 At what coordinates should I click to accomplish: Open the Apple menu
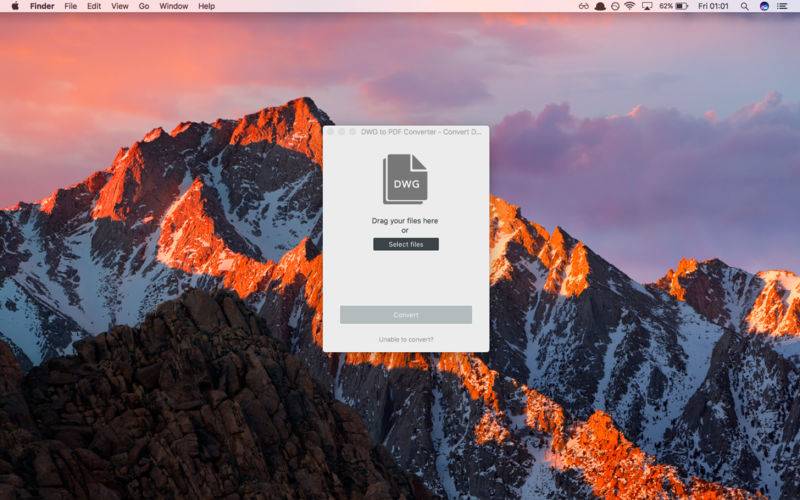tap(15, 6)
